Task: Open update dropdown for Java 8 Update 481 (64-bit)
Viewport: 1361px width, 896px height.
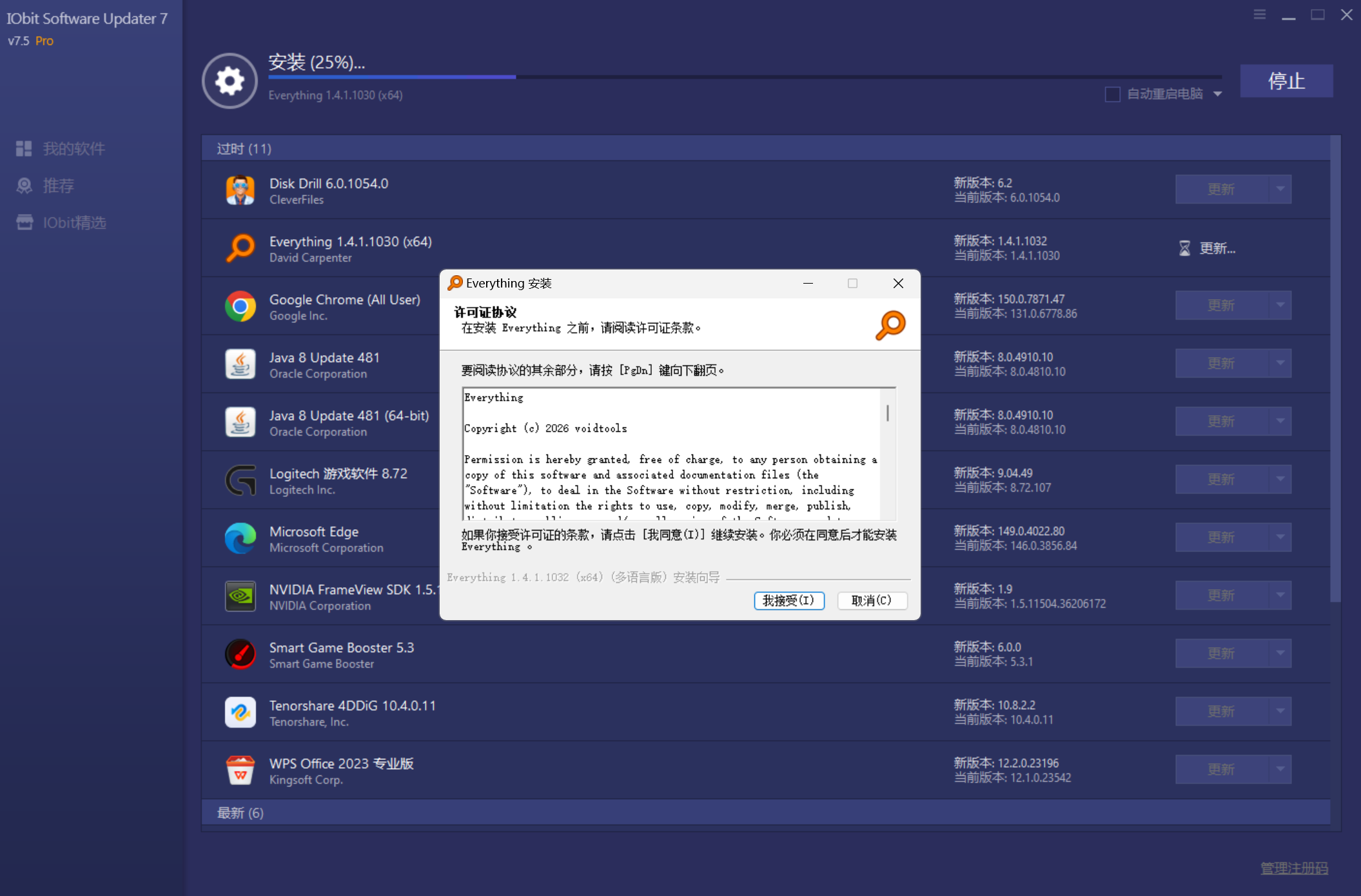Action: click(x=1280, y=422)
